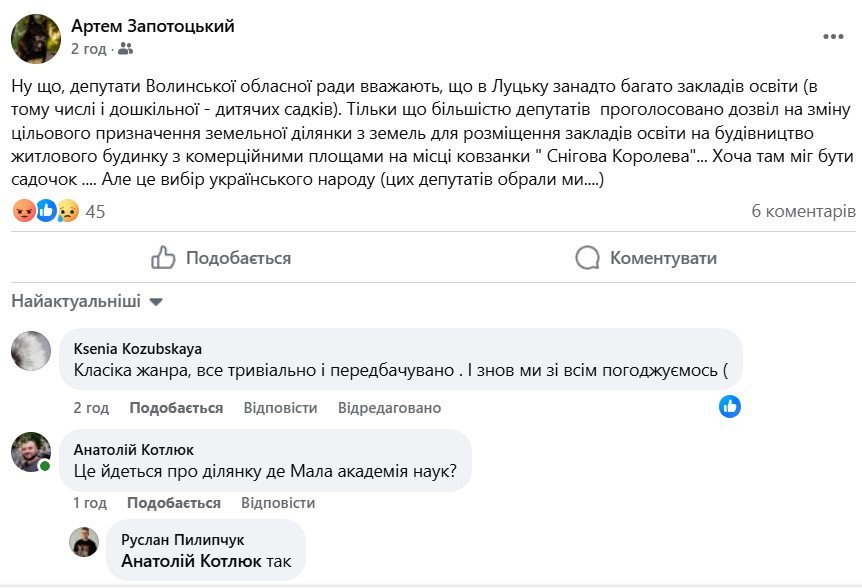Click the reaction count 45
862x588 pixels.
(x=96, y=211)
